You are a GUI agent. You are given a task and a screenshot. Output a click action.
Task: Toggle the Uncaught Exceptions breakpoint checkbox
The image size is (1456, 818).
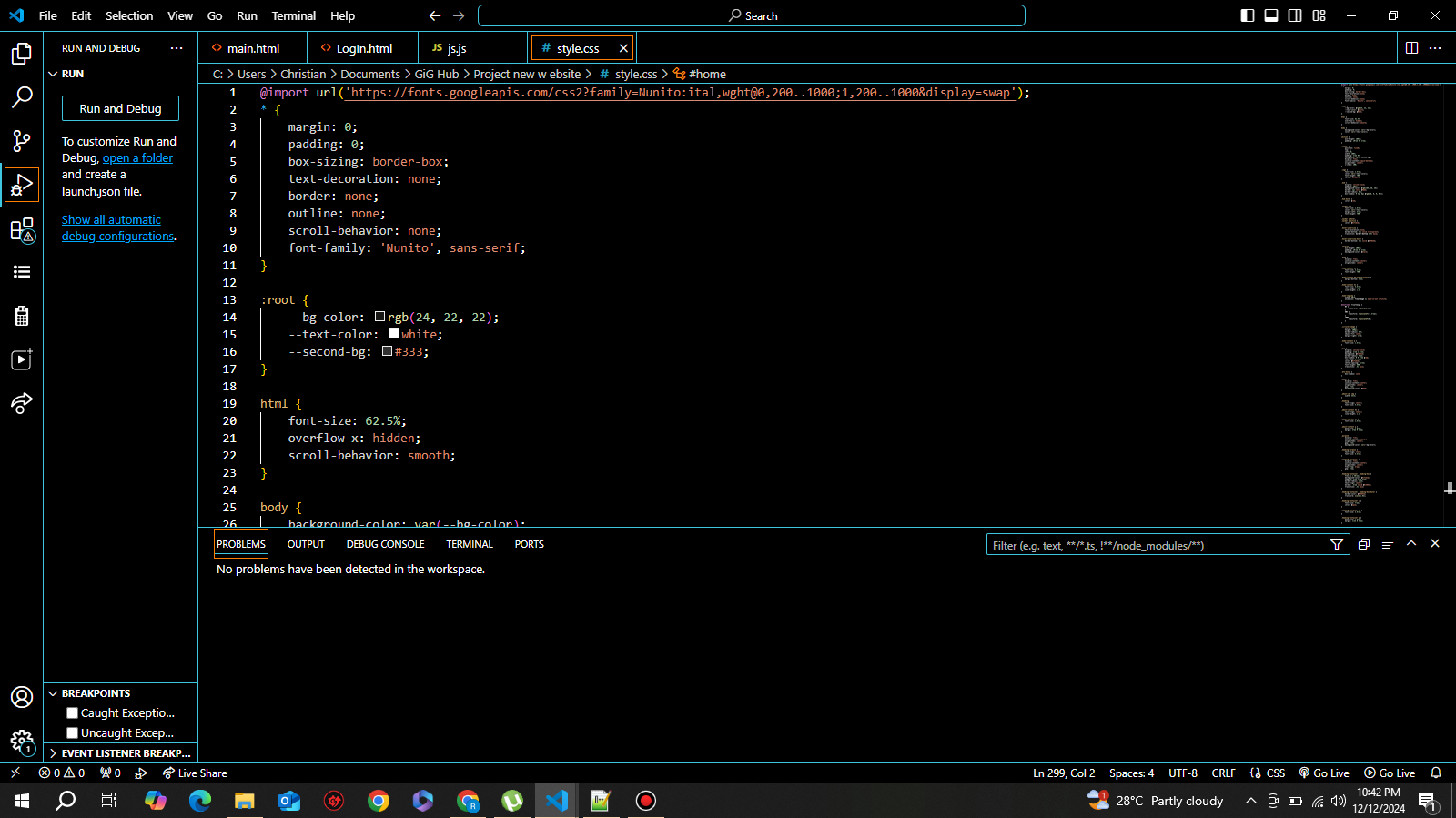[73, 733]
